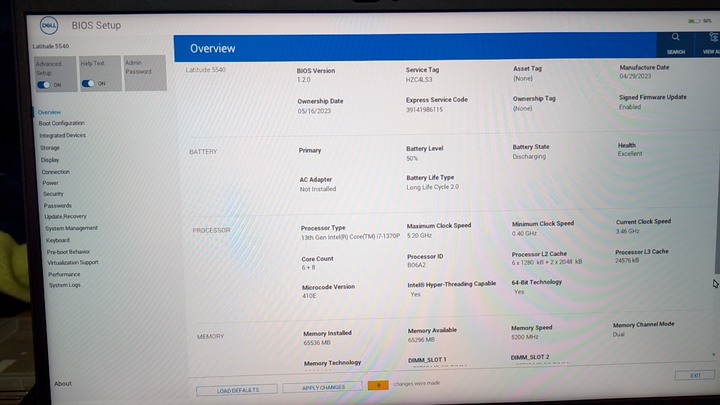
Task: Click the EXIT button
Action: 695,376
